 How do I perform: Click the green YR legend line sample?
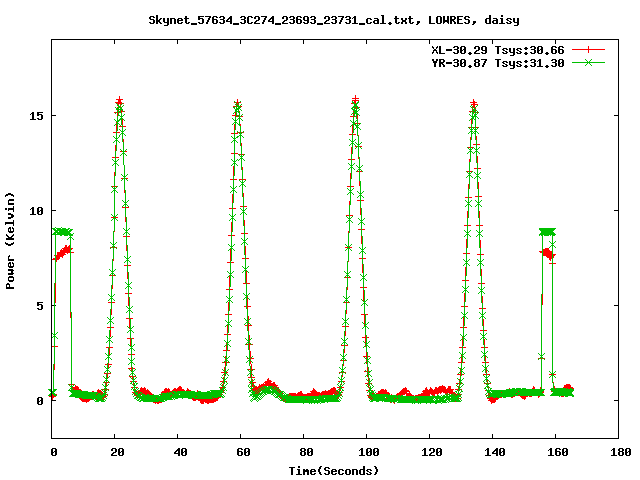588,62
